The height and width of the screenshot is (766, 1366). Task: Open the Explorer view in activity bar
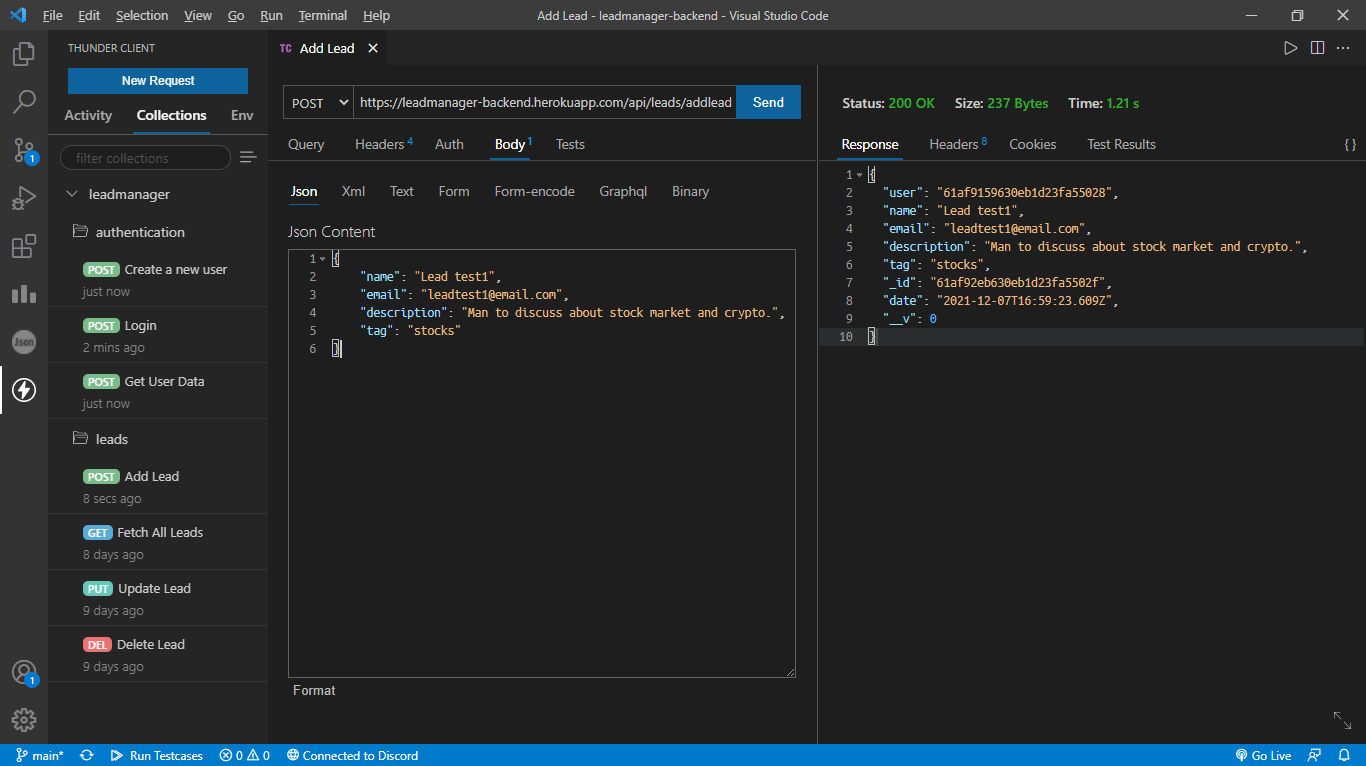24,54
